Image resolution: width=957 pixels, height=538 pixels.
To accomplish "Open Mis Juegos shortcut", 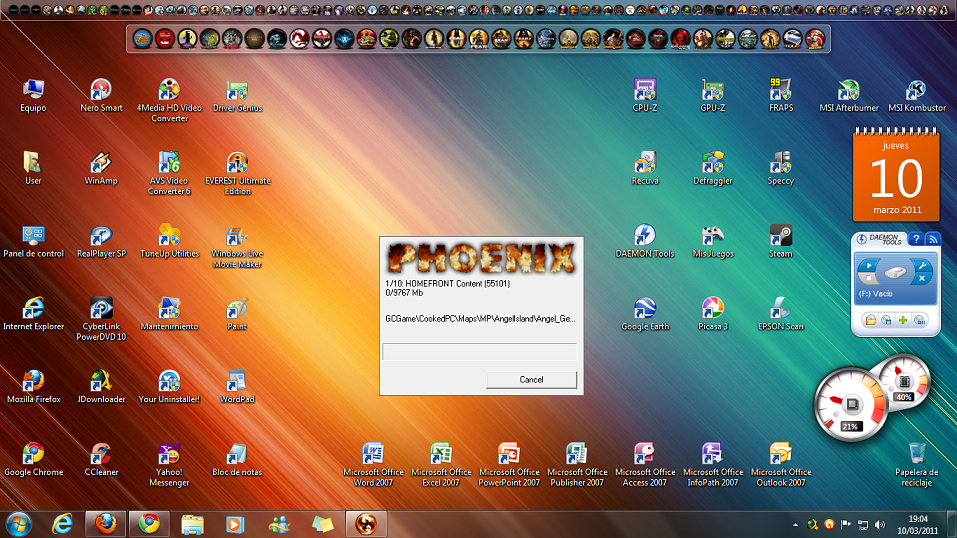I will point(713,242).
